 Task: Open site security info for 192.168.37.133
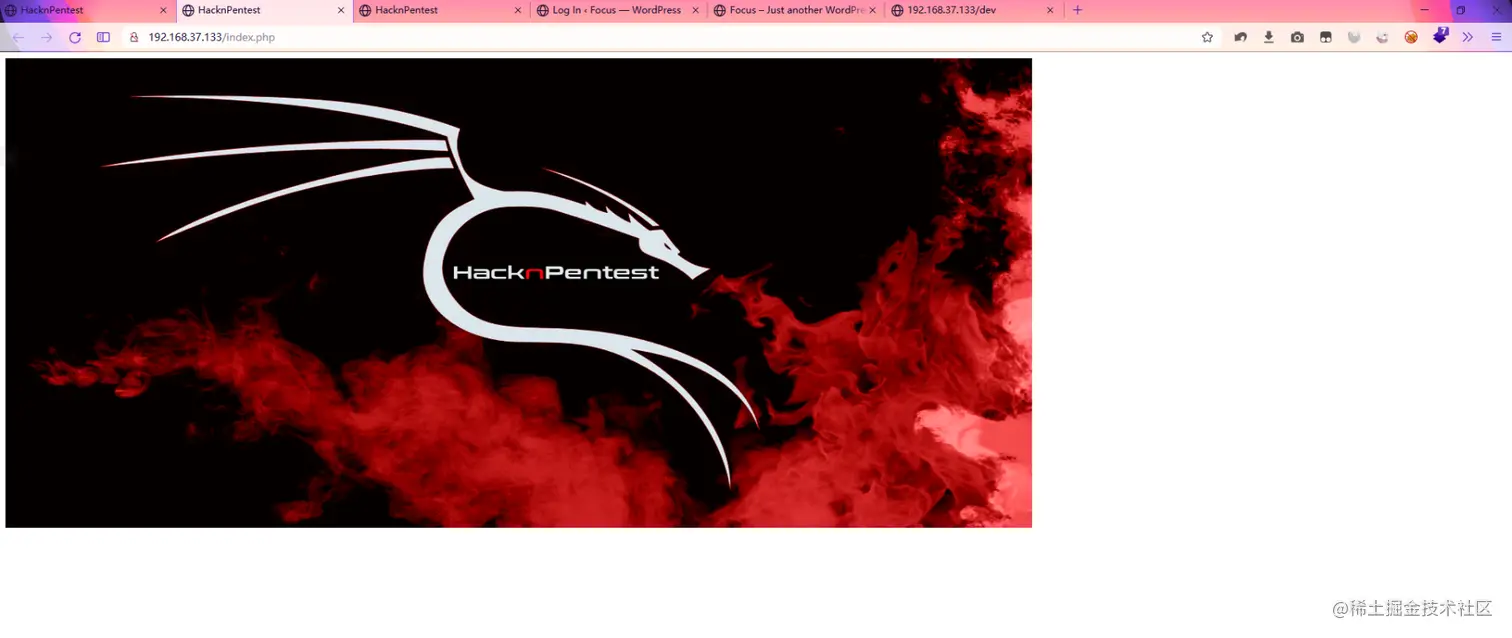point(134,37)
